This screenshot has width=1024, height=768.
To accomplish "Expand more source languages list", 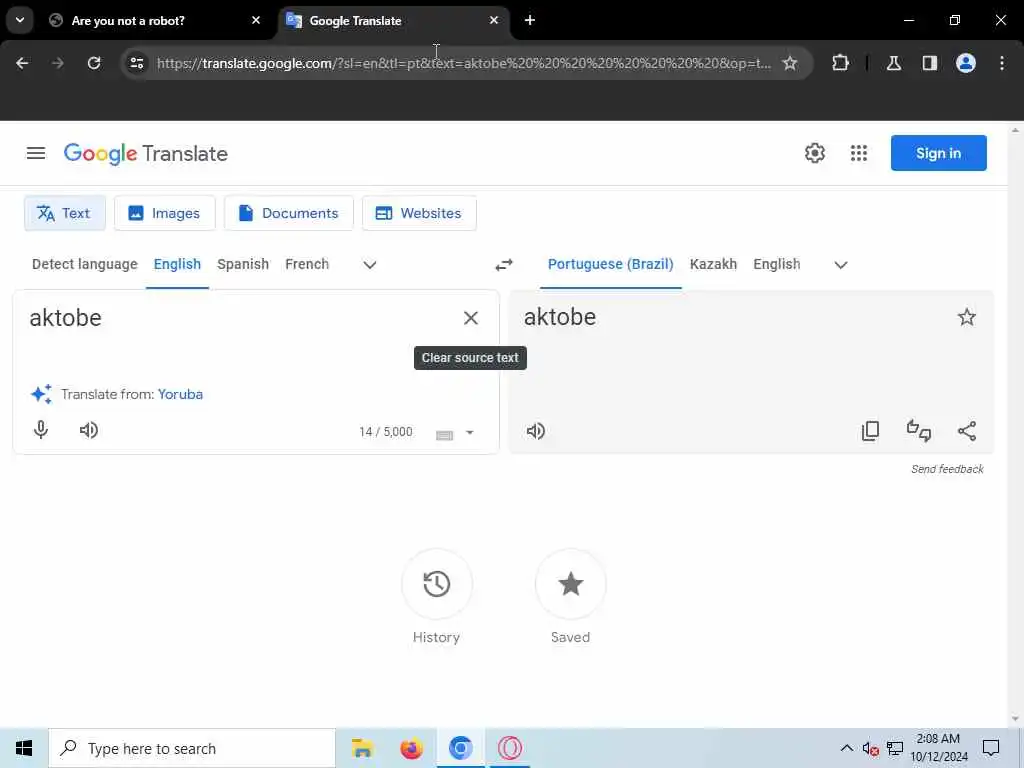I will (x=370, y=264).
